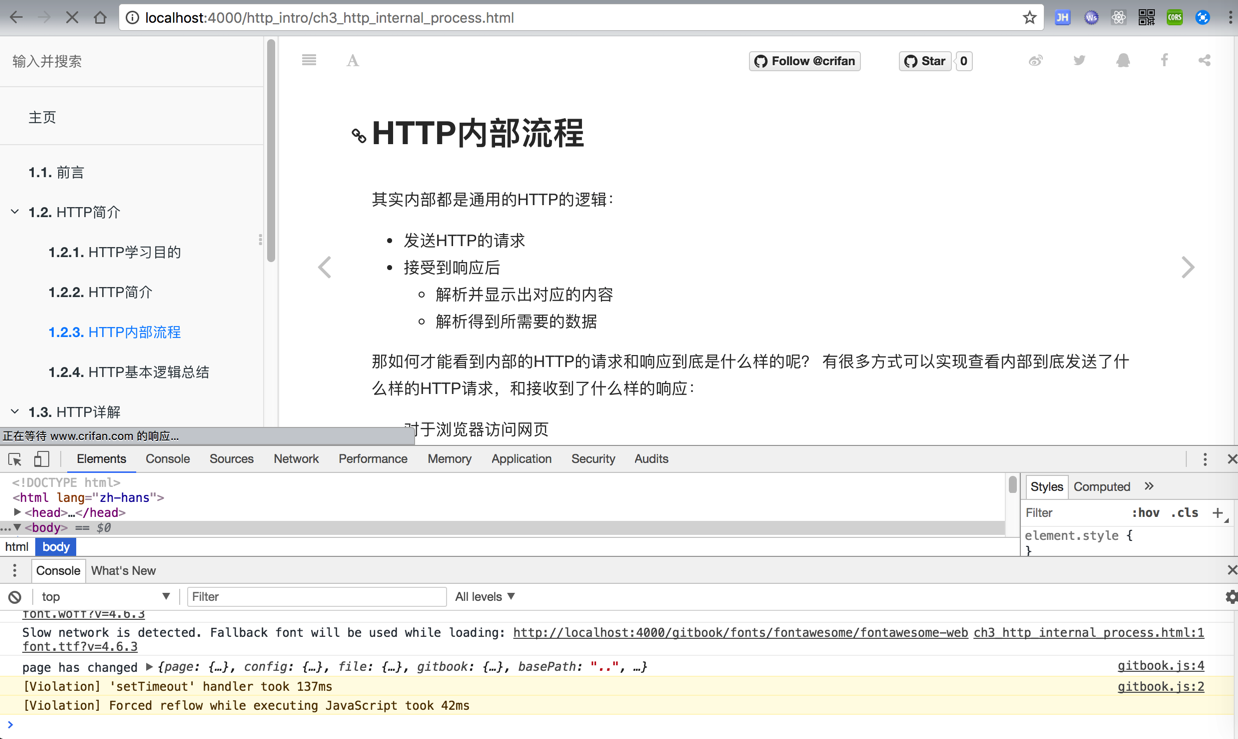
Task: Click the console Filter input
Action: click(x=316, y=597)
